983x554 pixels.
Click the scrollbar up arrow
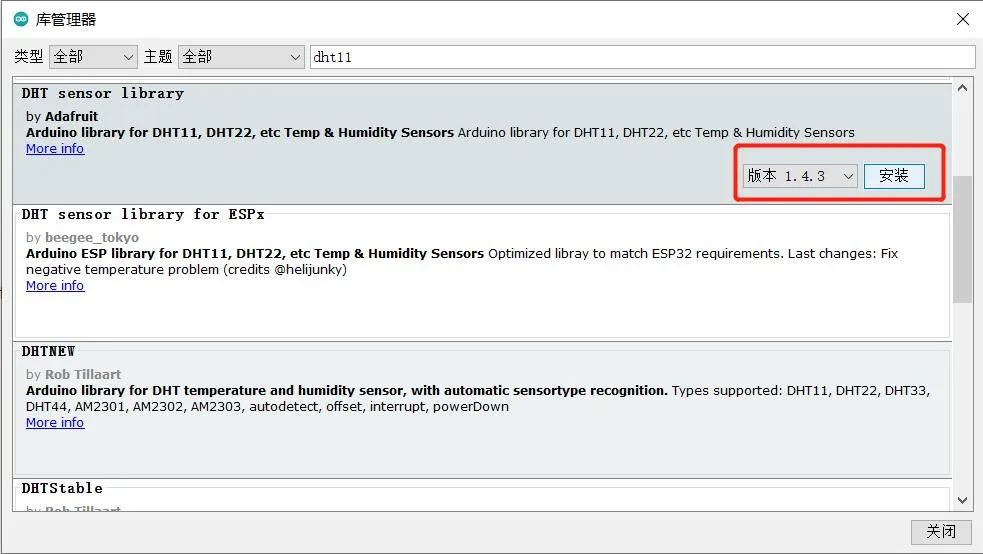pyautogui.click(x=962, y=88)
